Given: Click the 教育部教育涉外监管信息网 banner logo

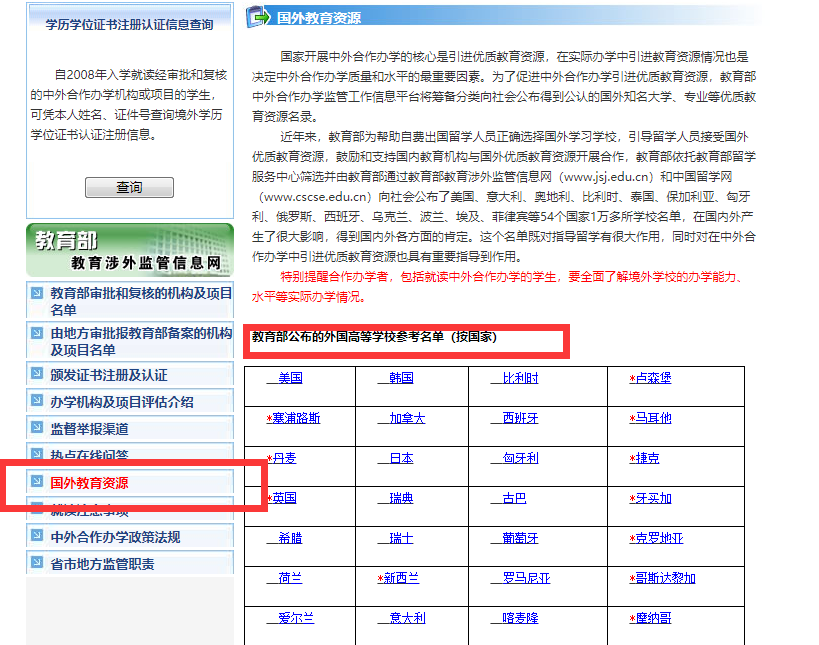Looking at the screenshot, I should point(128,249).
